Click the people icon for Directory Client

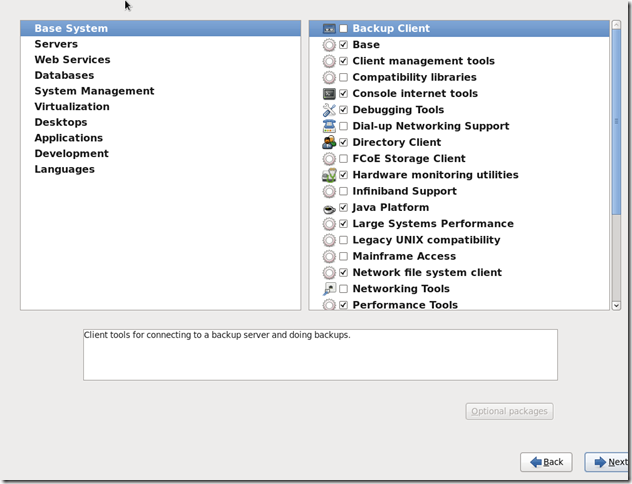tap(329, 142)
